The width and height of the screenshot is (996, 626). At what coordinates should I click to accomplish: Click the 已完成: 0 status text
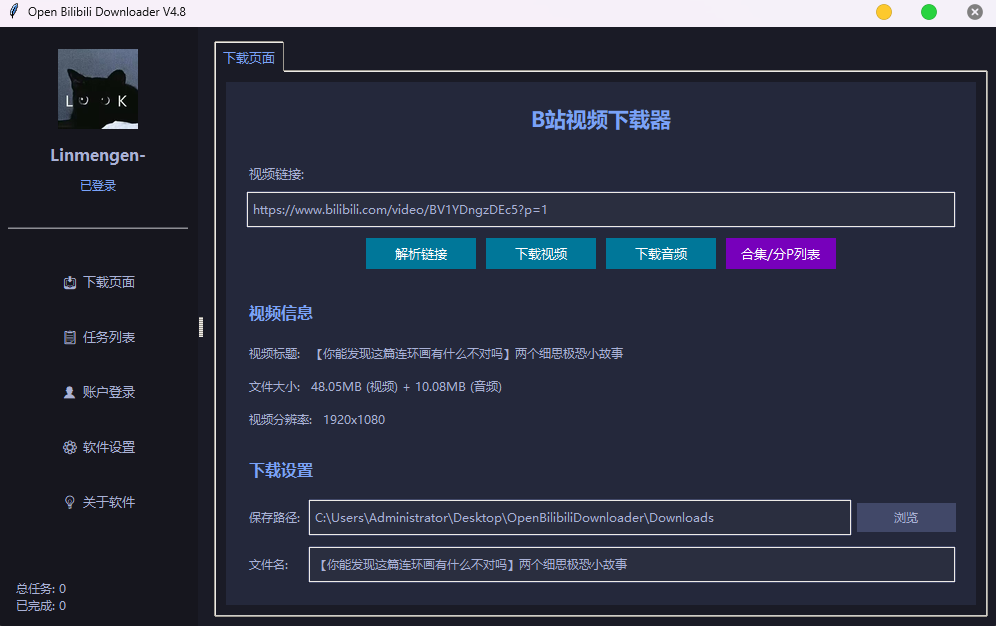click(41, 606)
